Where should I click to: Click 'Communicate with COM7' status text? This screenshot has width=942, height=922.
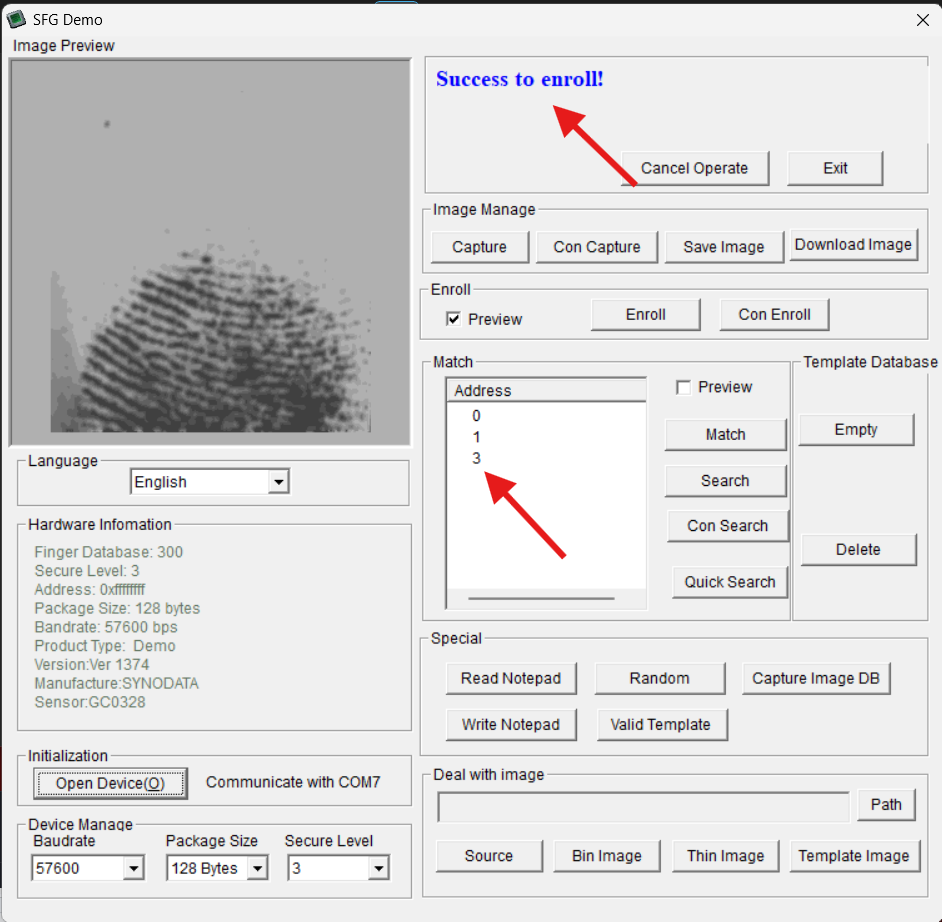tap(293, 782)
